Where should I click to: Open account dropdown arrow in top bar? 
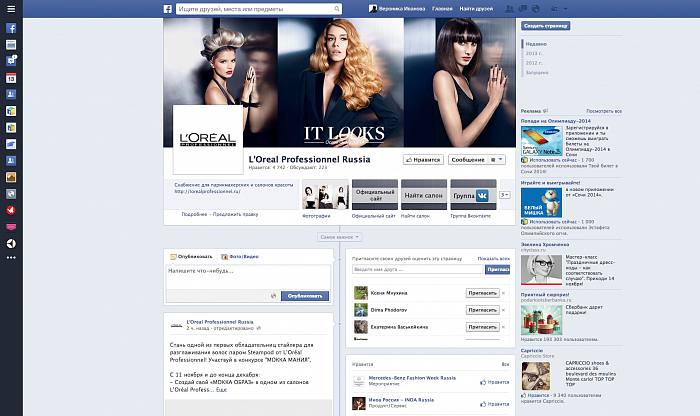click(x=566, y=9)
